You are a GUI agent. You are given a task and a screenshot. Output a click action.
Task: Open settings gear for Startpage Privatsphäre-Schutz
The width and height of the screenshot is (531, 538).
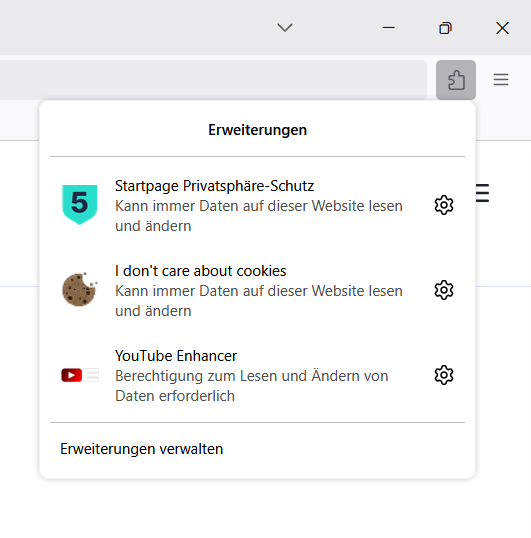[444, 205]
